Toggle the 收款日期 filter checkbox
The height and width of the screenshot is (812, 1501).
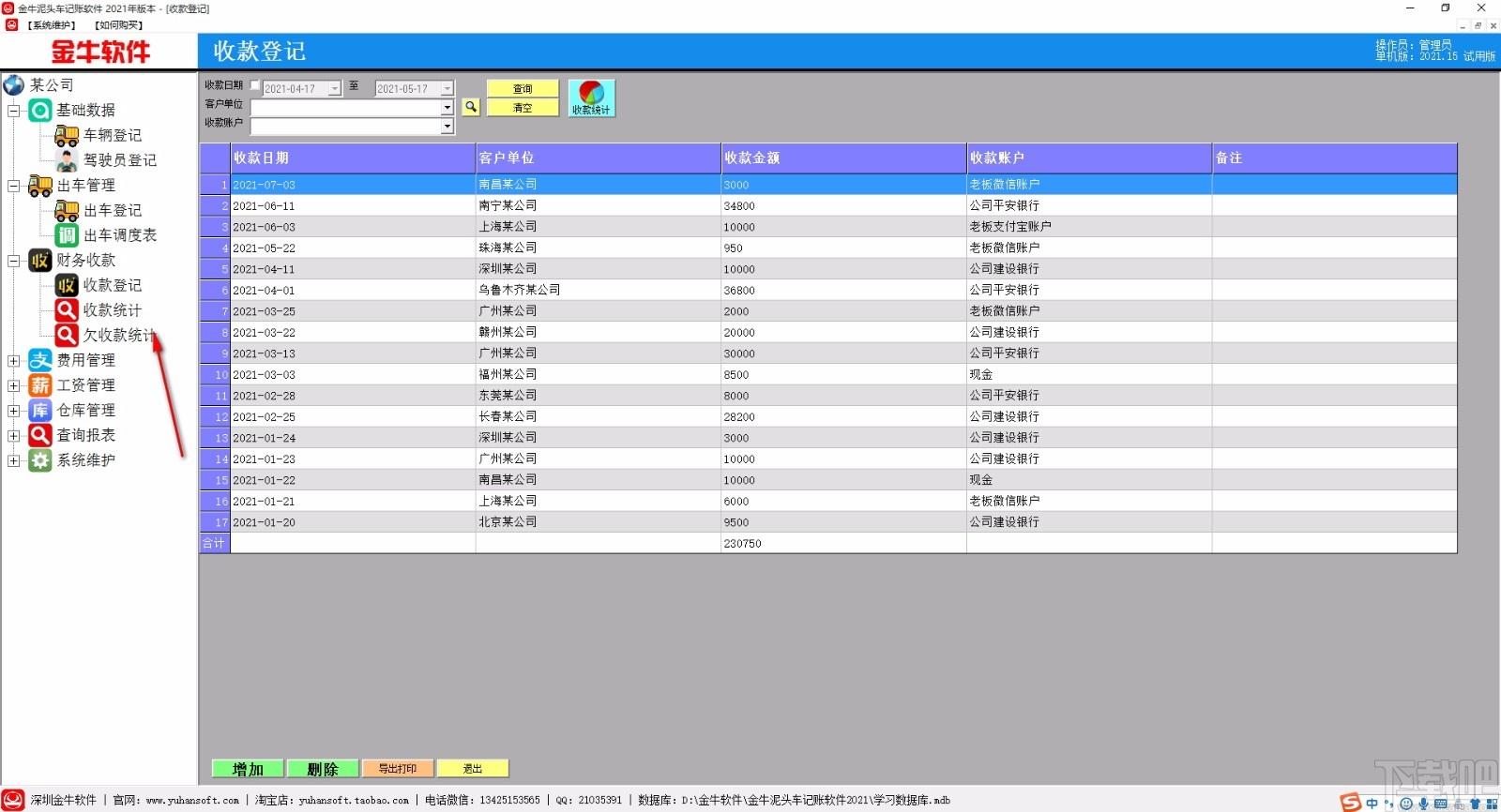click(254, 85)
